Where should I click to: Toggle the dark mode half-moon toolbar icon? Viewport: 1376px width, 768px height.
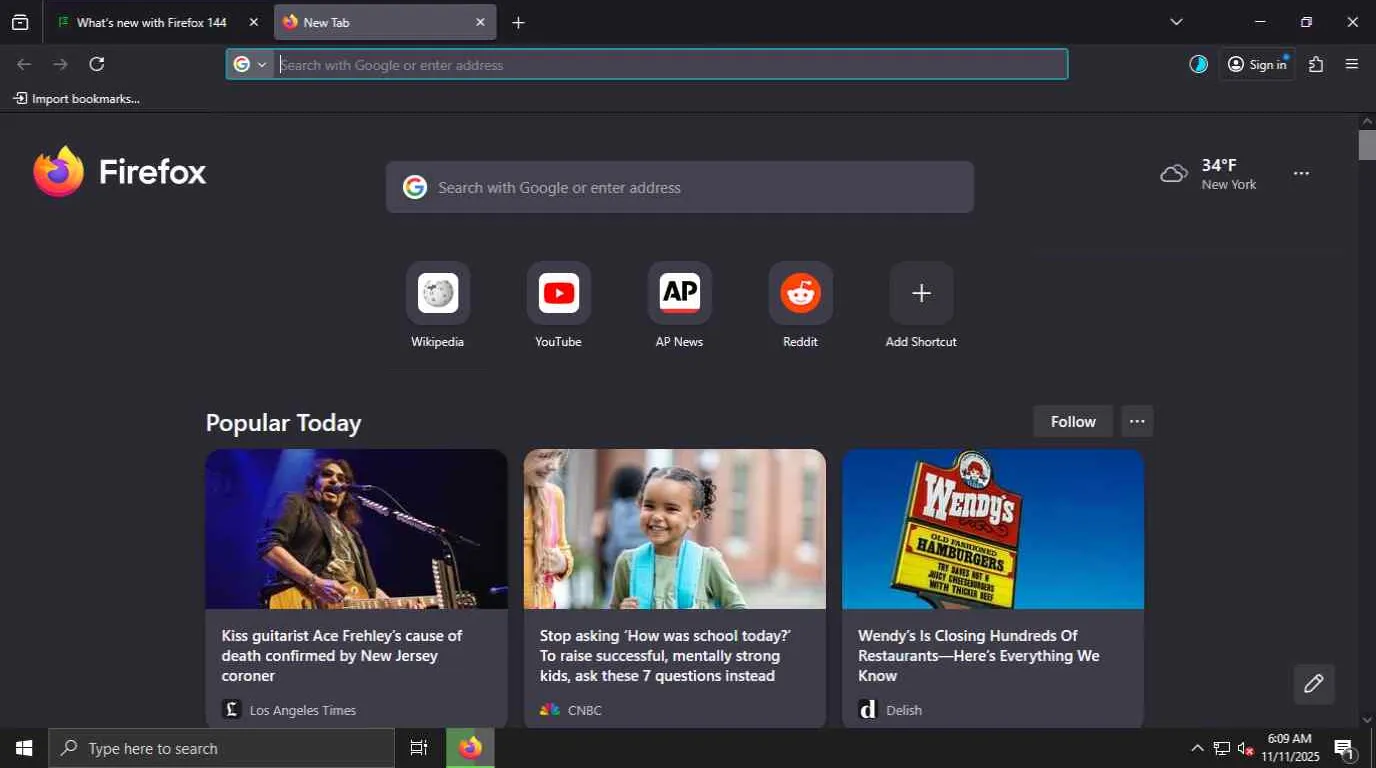[x=1198, y=64]
